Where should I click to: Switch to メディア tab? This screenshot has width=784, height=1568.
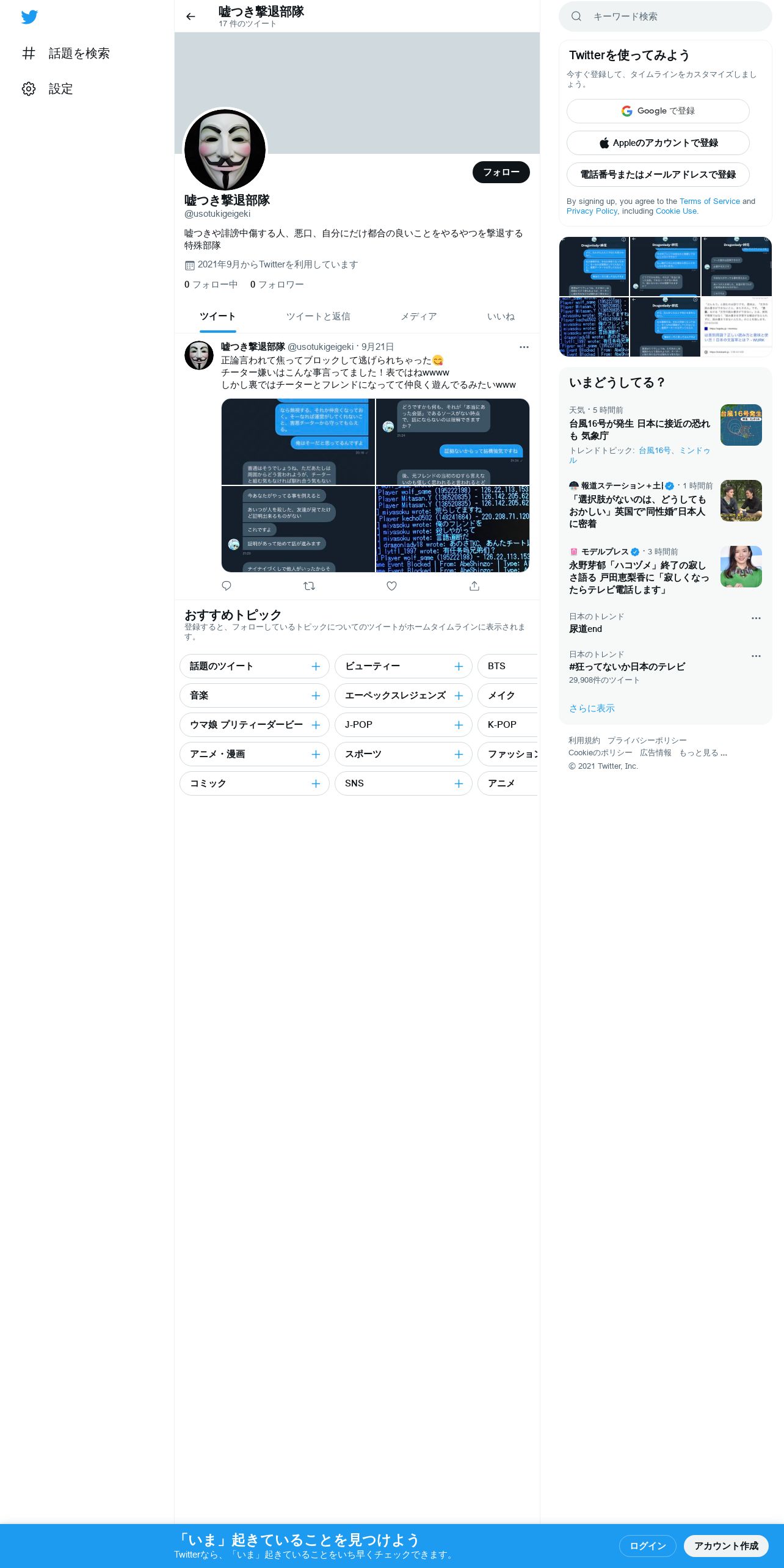(419, 316)
